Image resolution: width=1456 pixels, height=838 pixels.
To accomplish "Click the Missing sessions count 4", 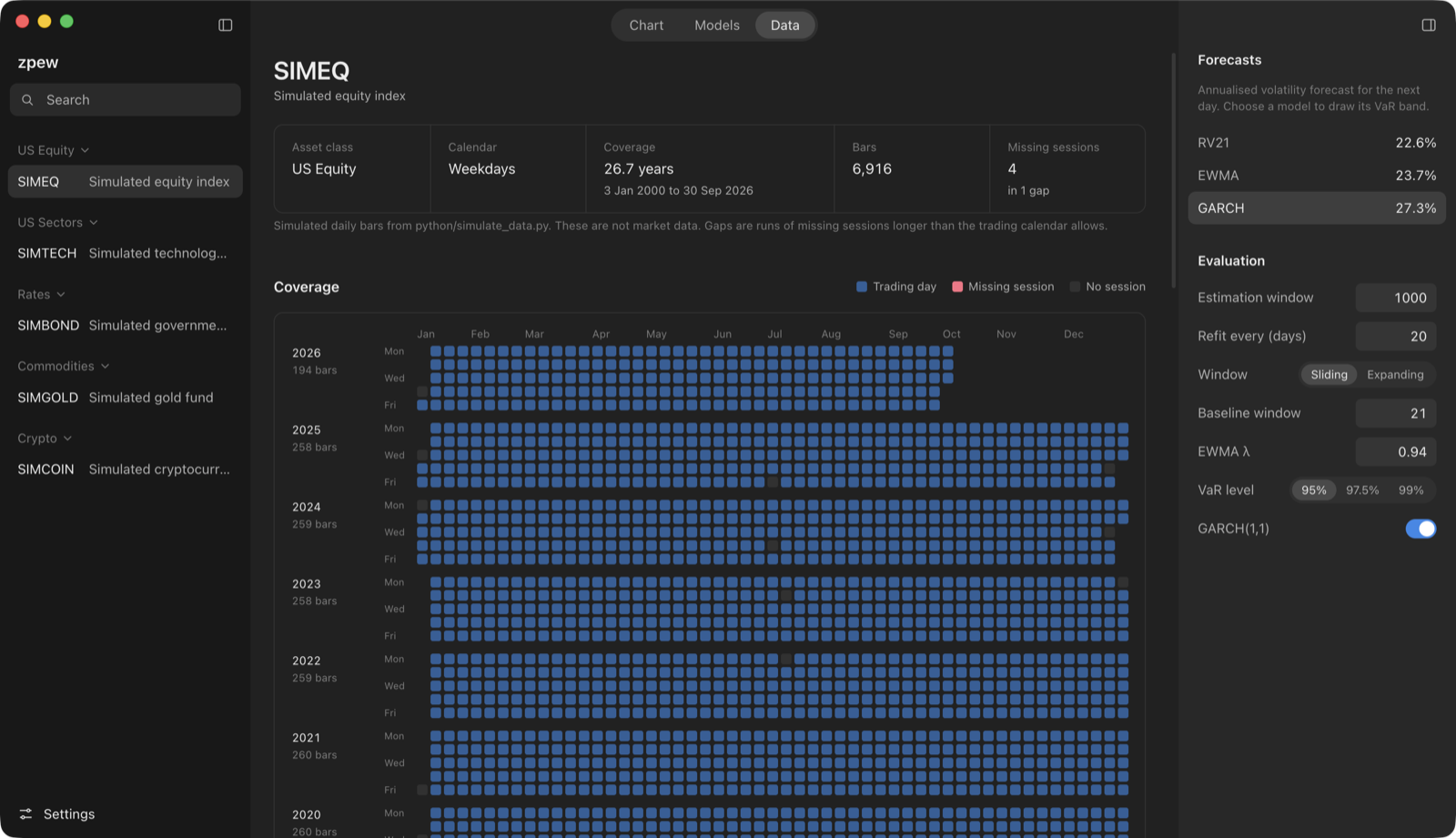I will [x=1012, y=169].
